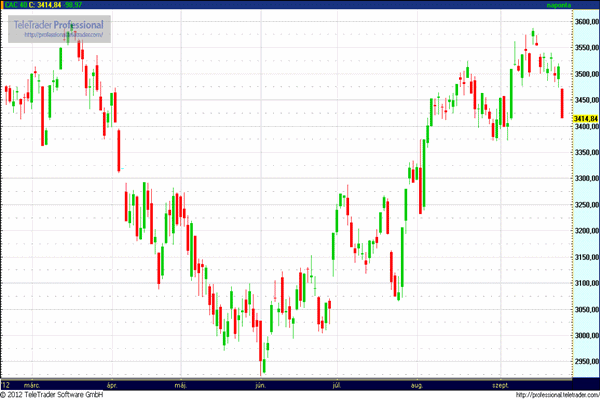This screenshot has width=600, height=400.
Task: Click the TeleTrader Professional watermark logo
Action: tap(58, 24)
